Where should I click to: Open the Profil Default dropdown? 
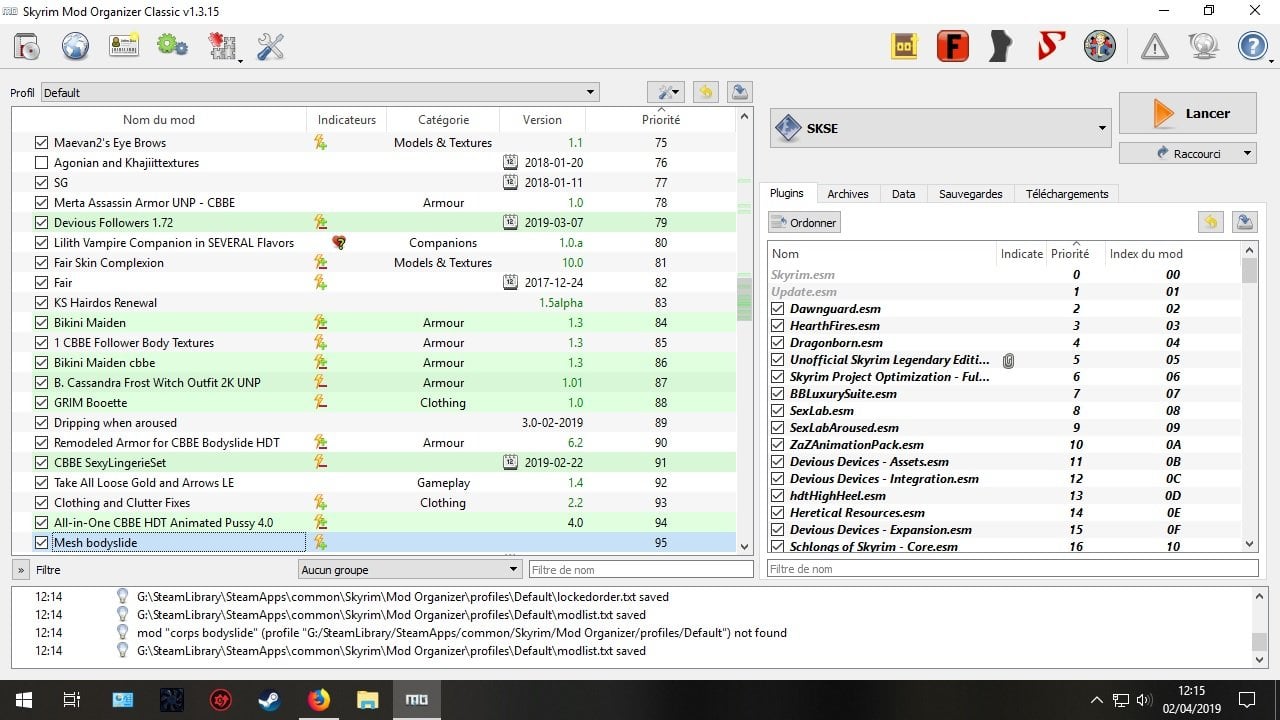click(x=320, y=92)
